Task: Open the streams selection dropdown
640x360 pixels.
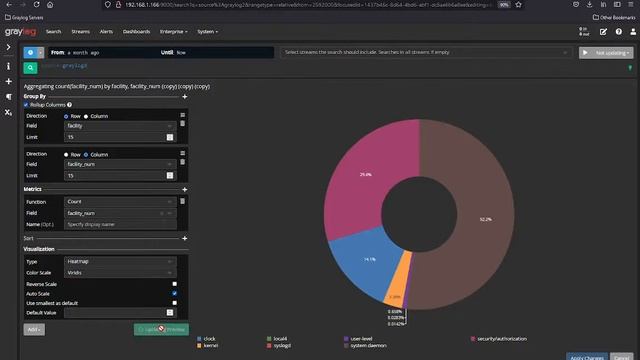Action: [426, 53]
